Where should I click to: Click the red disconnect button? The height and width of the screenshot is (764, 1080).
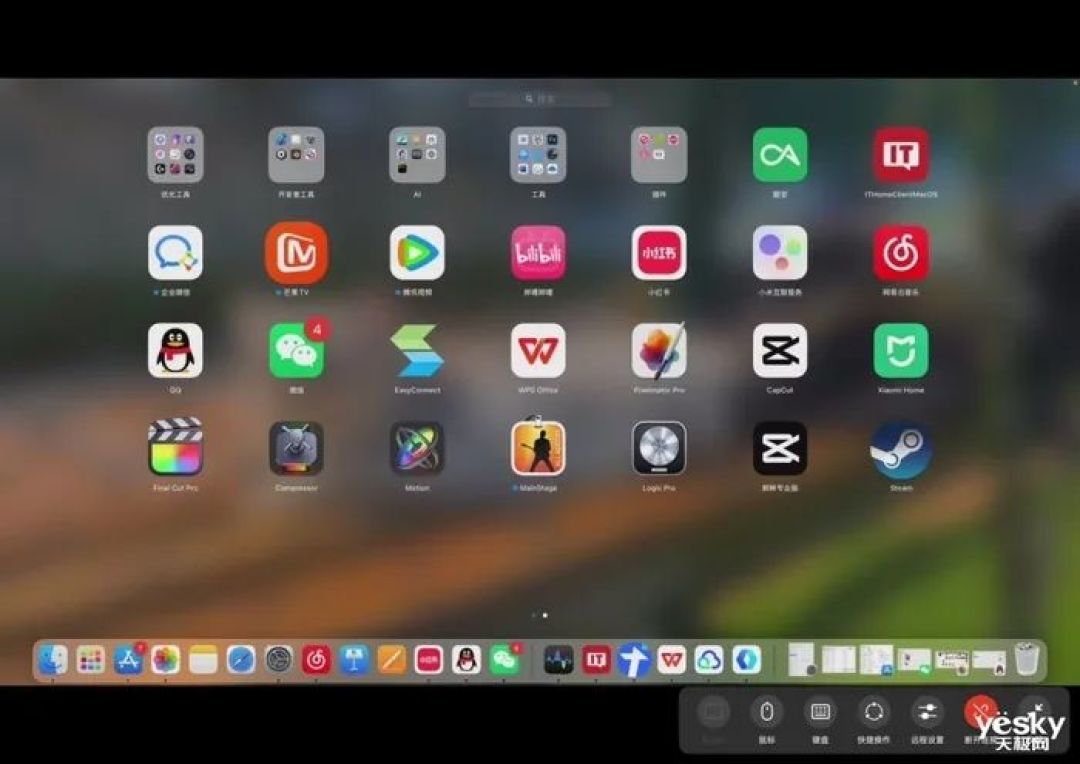coord(981,712)
